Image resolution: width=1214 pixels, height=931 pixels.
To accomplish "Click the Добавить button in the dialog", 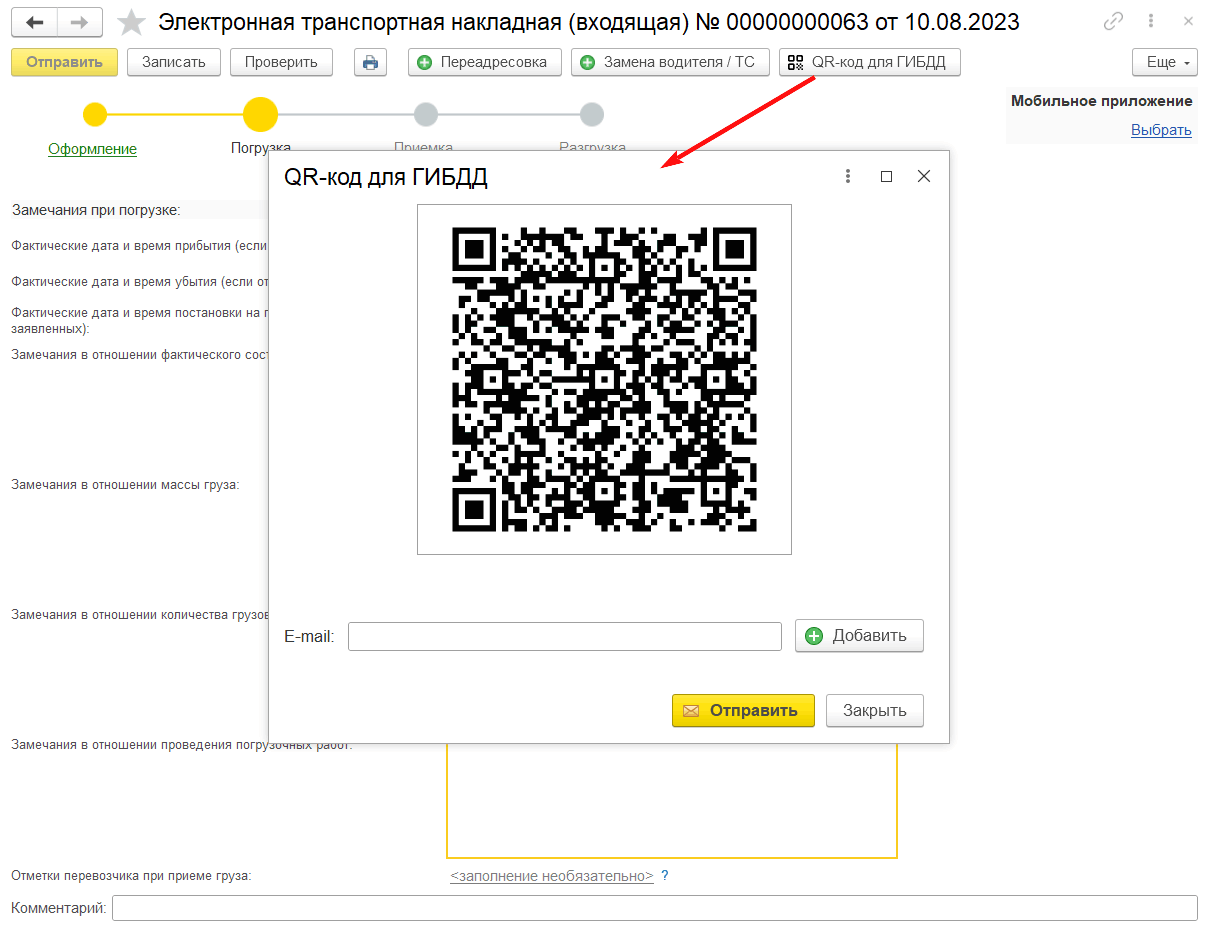I will tap(859, 636).
